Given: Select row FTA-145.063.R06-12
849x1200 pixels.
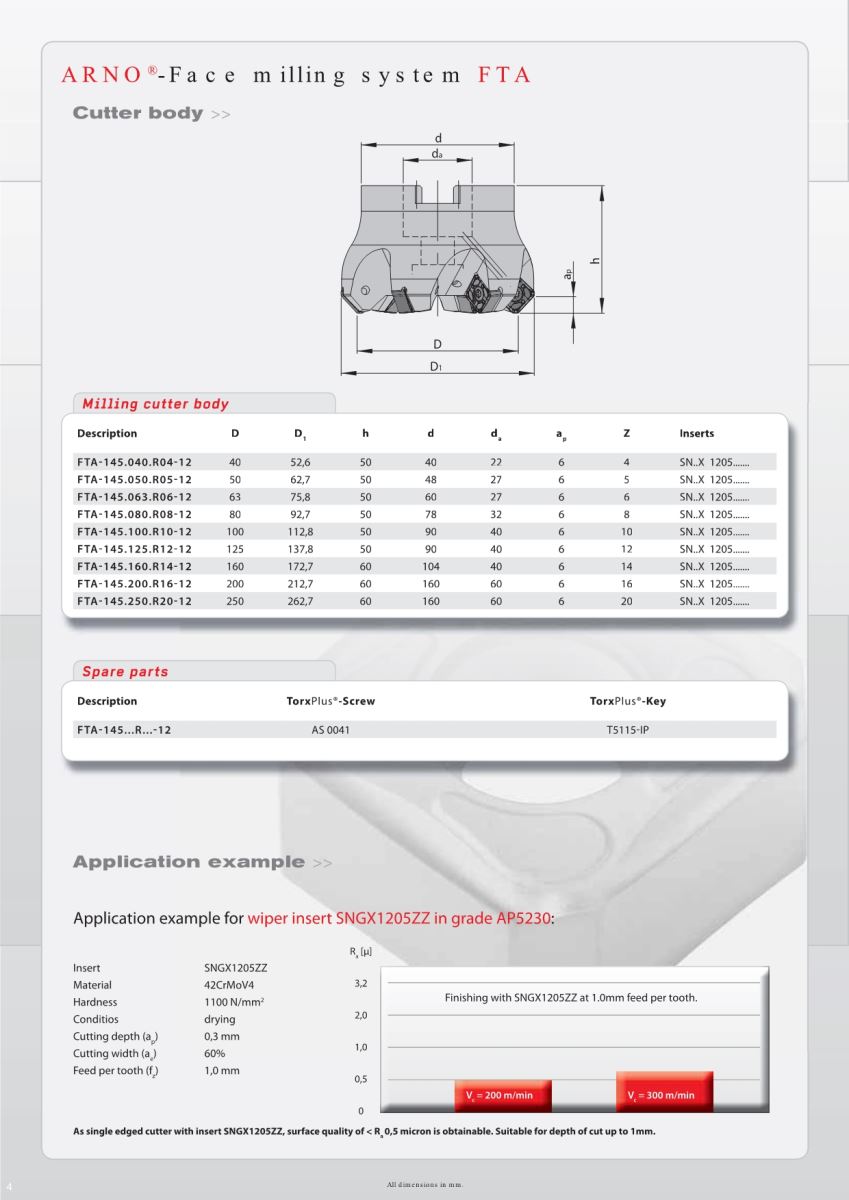Looking at the screenshot, I should (424, 497).
